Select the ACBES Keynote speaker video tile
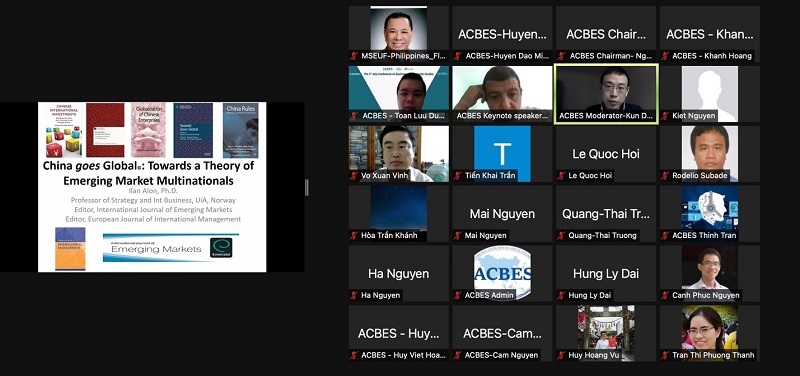Viewport: 800px width, 376px height. point(503,93)
